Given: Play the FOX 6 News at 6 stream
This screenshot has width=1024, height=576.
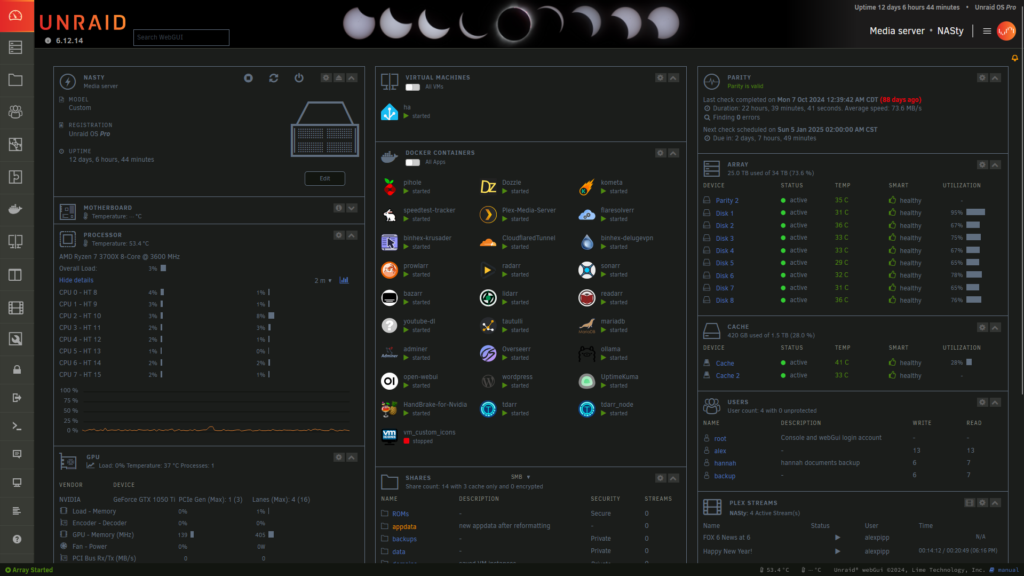Looking at the screenshot, I should pos(837,537).
